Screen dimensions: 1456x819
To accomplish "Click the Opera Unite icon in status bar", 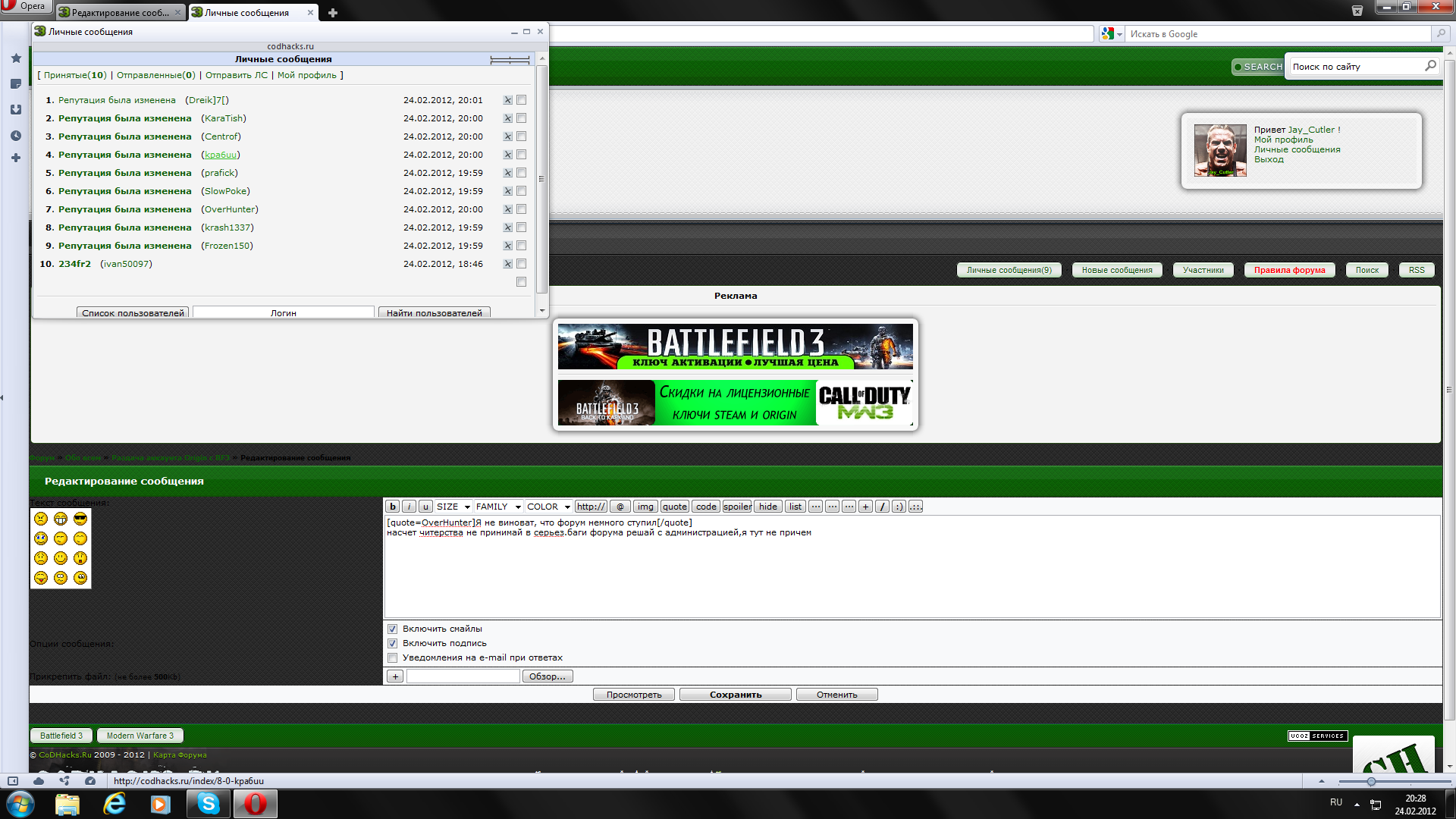I will [x=64, y=781].
